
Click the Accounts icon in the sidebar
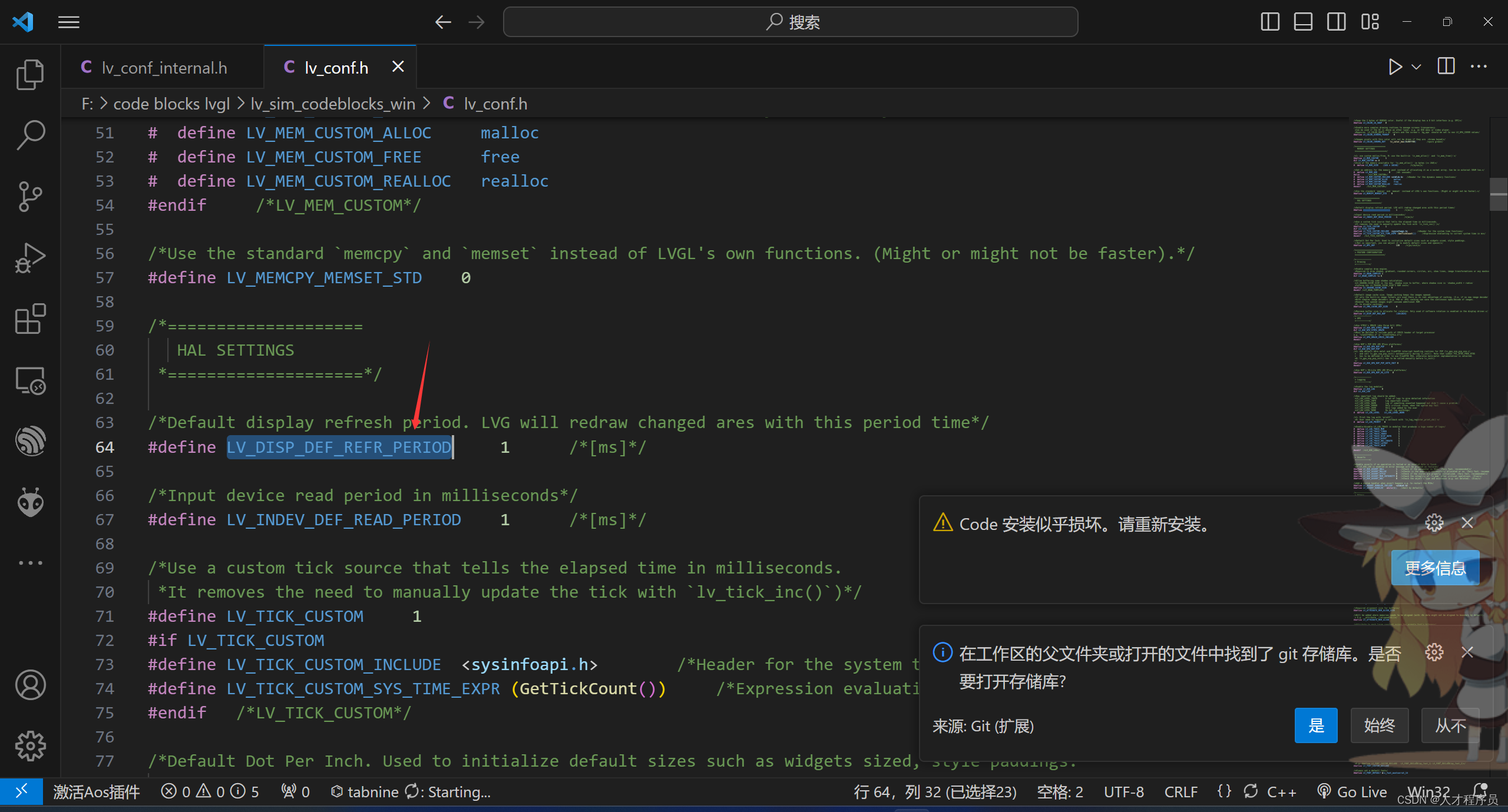click(30, 685)
